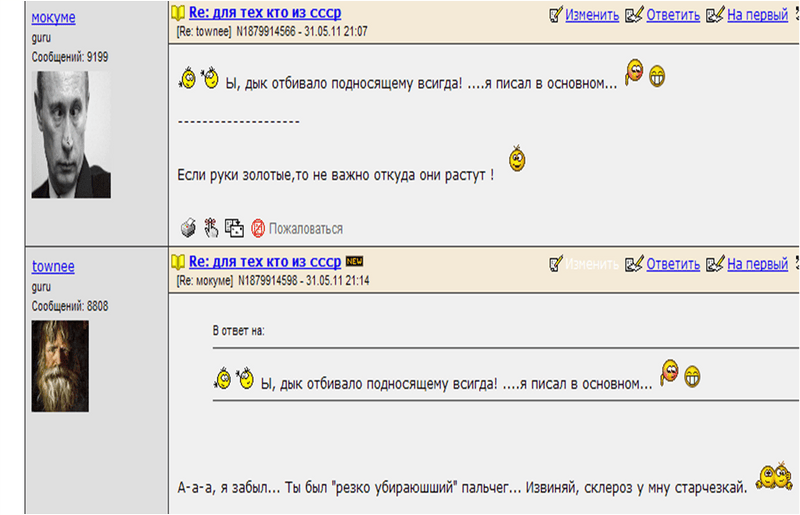The width and height of the screenshot is (800, 515).
Task: Open post title link in townee's post
Action: (x=265, y=261)
